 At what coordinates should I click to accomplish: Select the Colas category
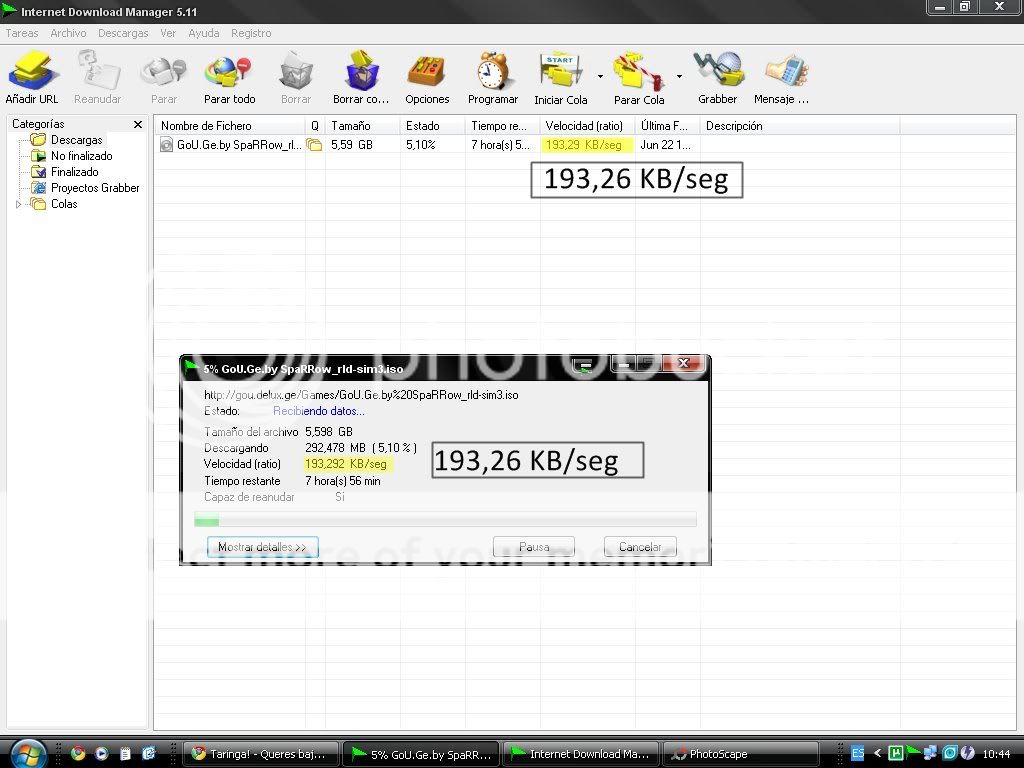54,204
